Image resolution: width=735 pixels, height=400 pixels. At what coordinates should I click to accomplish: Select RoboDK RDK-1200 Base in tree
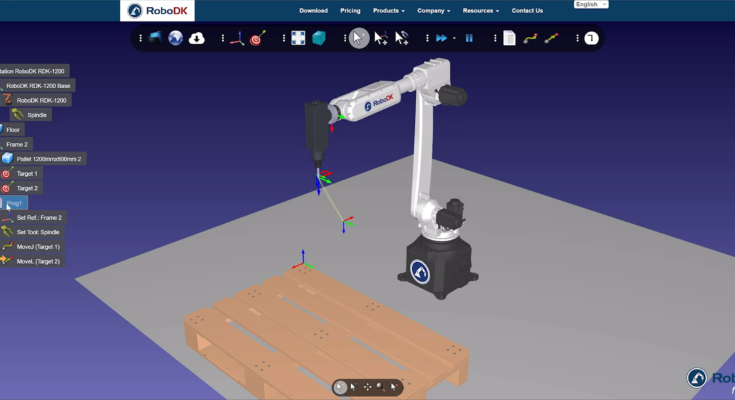coord(38,86)
